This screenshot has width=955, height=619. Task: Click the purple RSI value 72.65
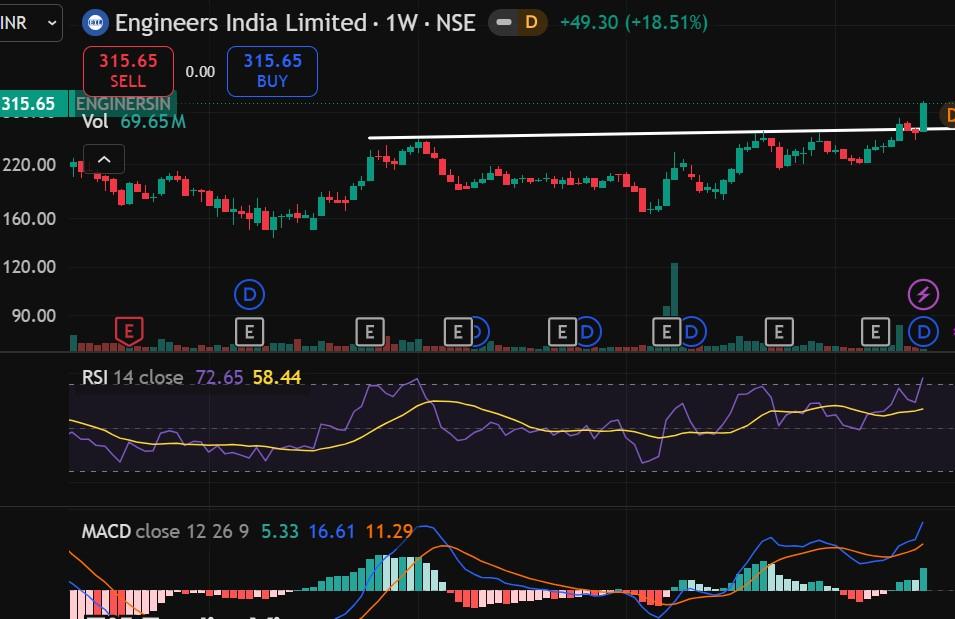(219, 378)
